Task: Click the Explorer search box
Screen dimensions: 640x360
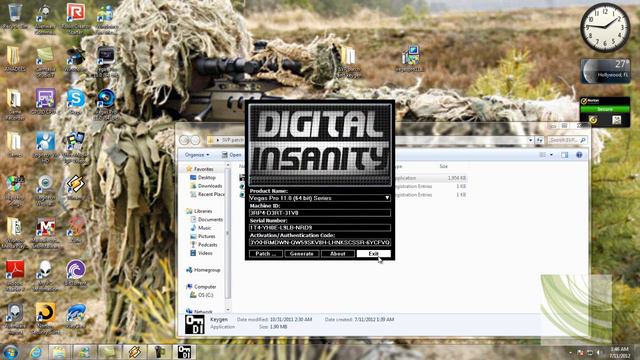Action: click(567, 140)
